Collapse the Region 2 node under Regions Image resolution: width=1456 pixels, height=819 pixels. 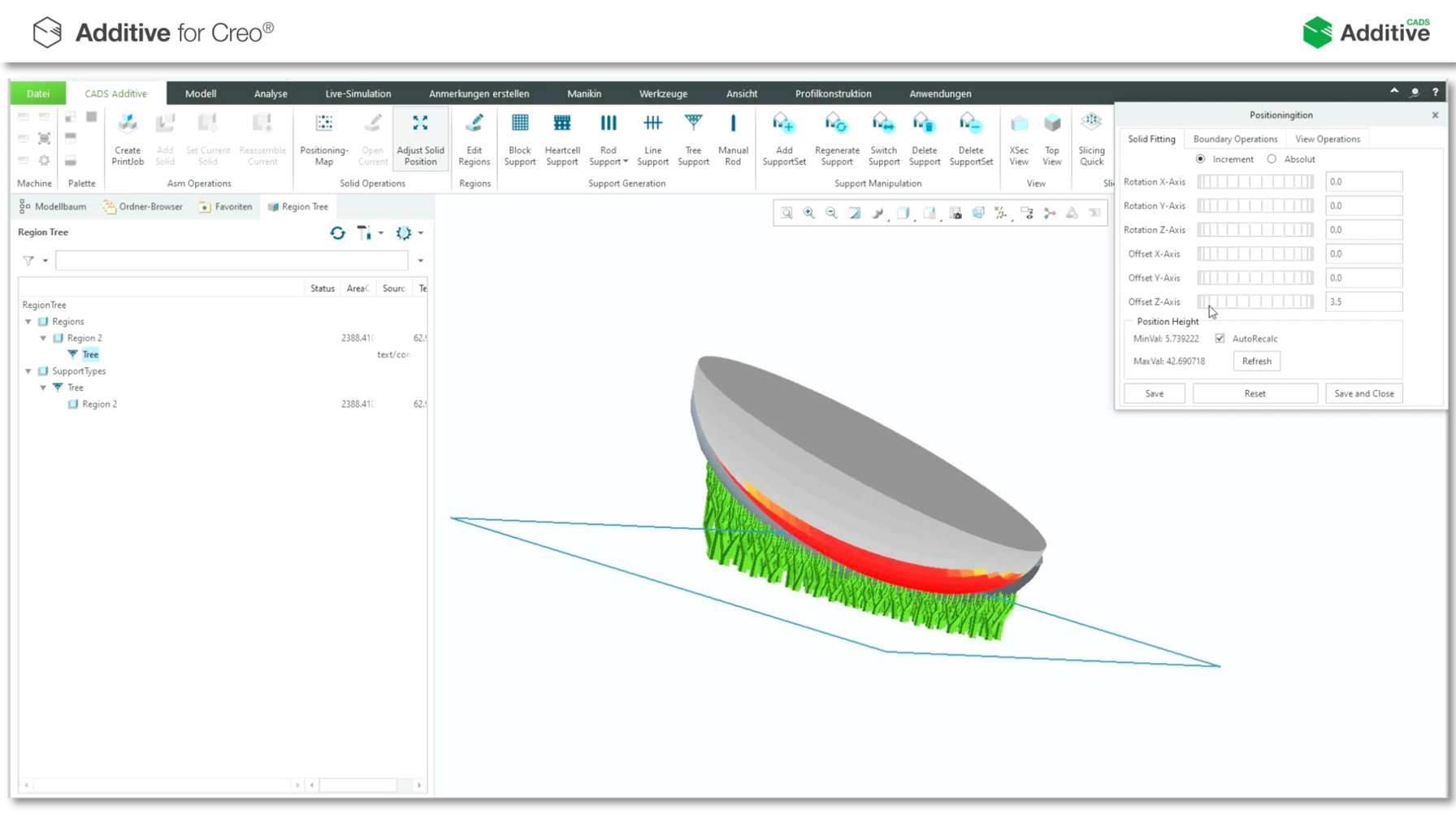[43, 338]
